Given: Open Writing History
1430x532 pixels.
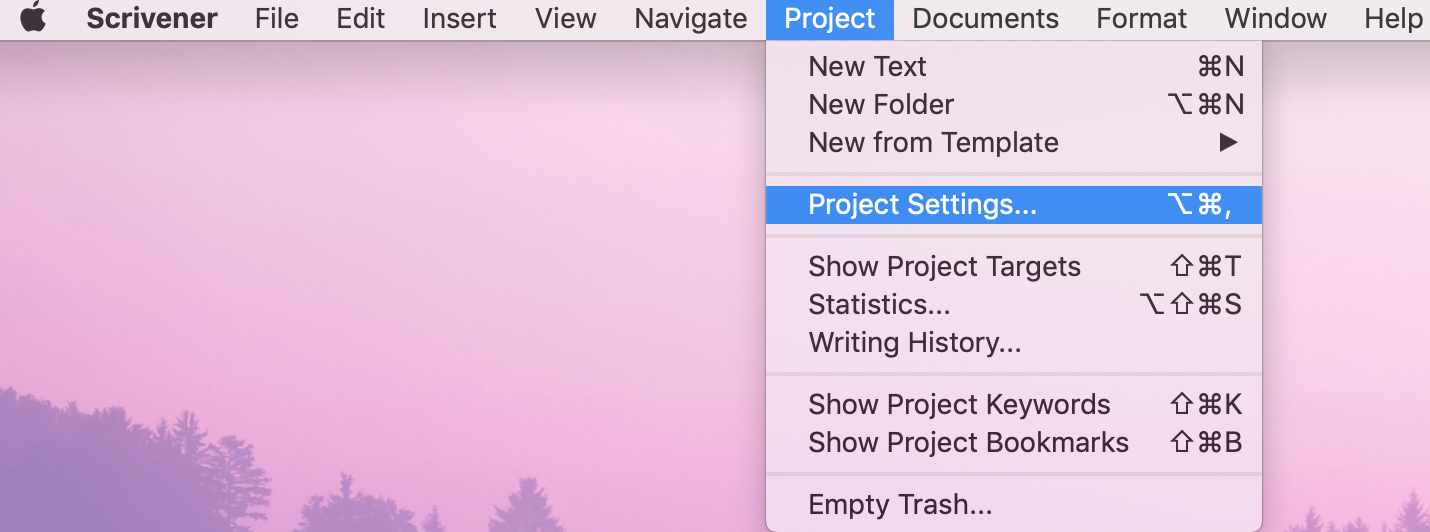Looking at the screenshot, I should click(915, 343).
